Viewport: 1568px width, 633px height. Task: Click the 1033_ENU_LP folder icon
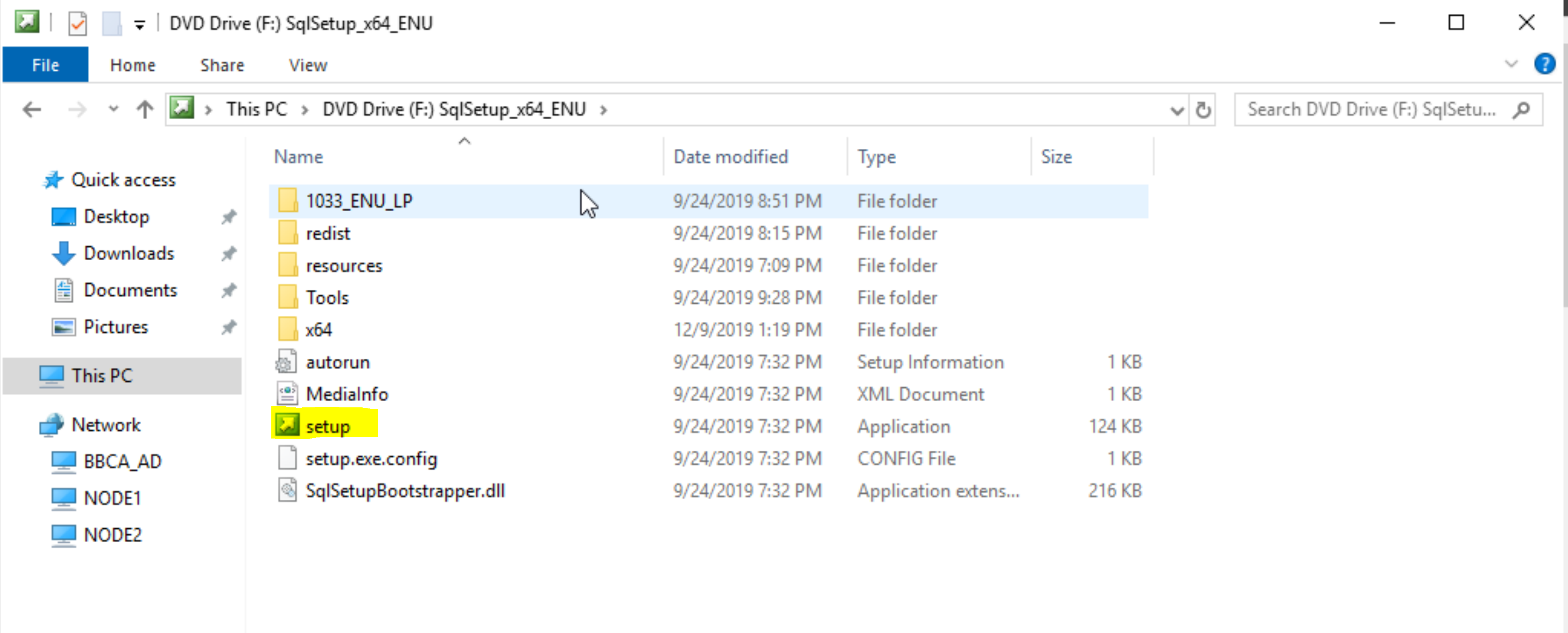coord(287,200)
